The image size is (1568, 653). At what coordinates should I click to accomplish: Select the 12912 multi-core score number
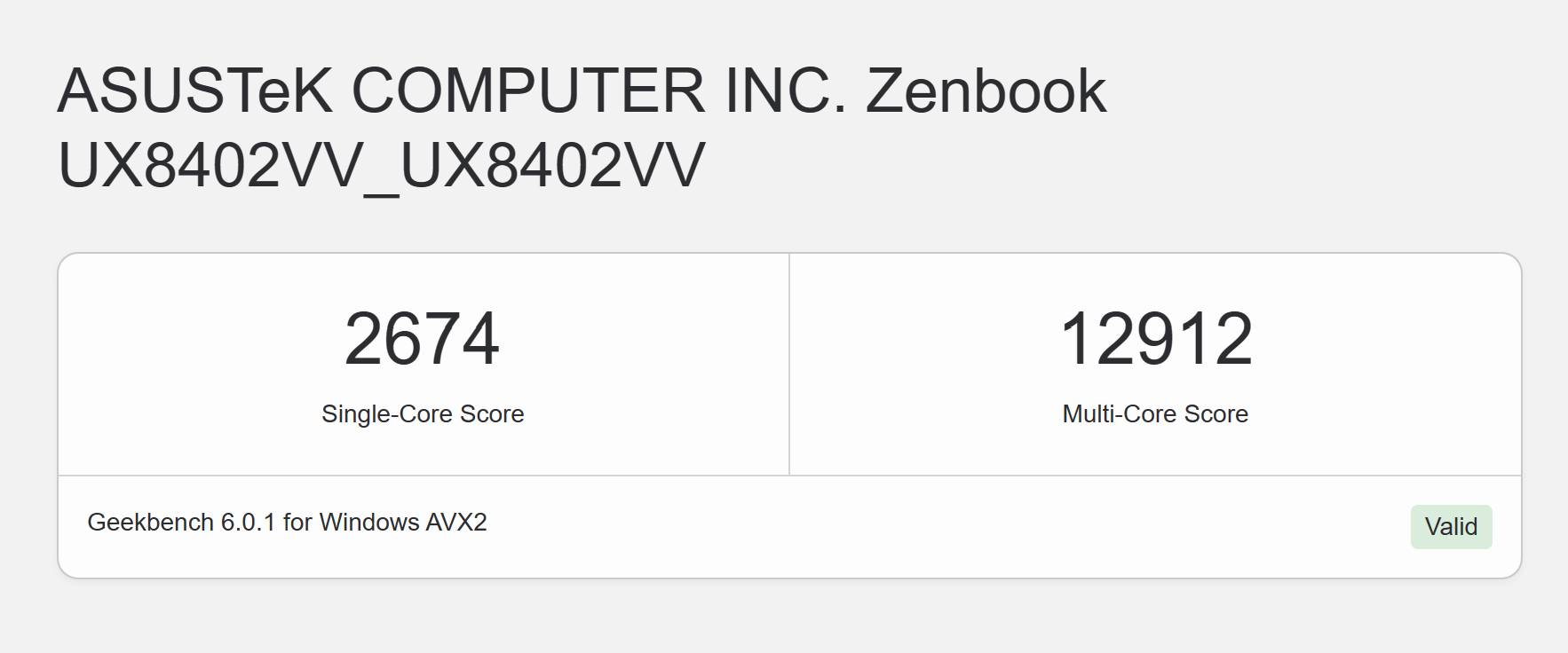click(x=1155, y=339)
